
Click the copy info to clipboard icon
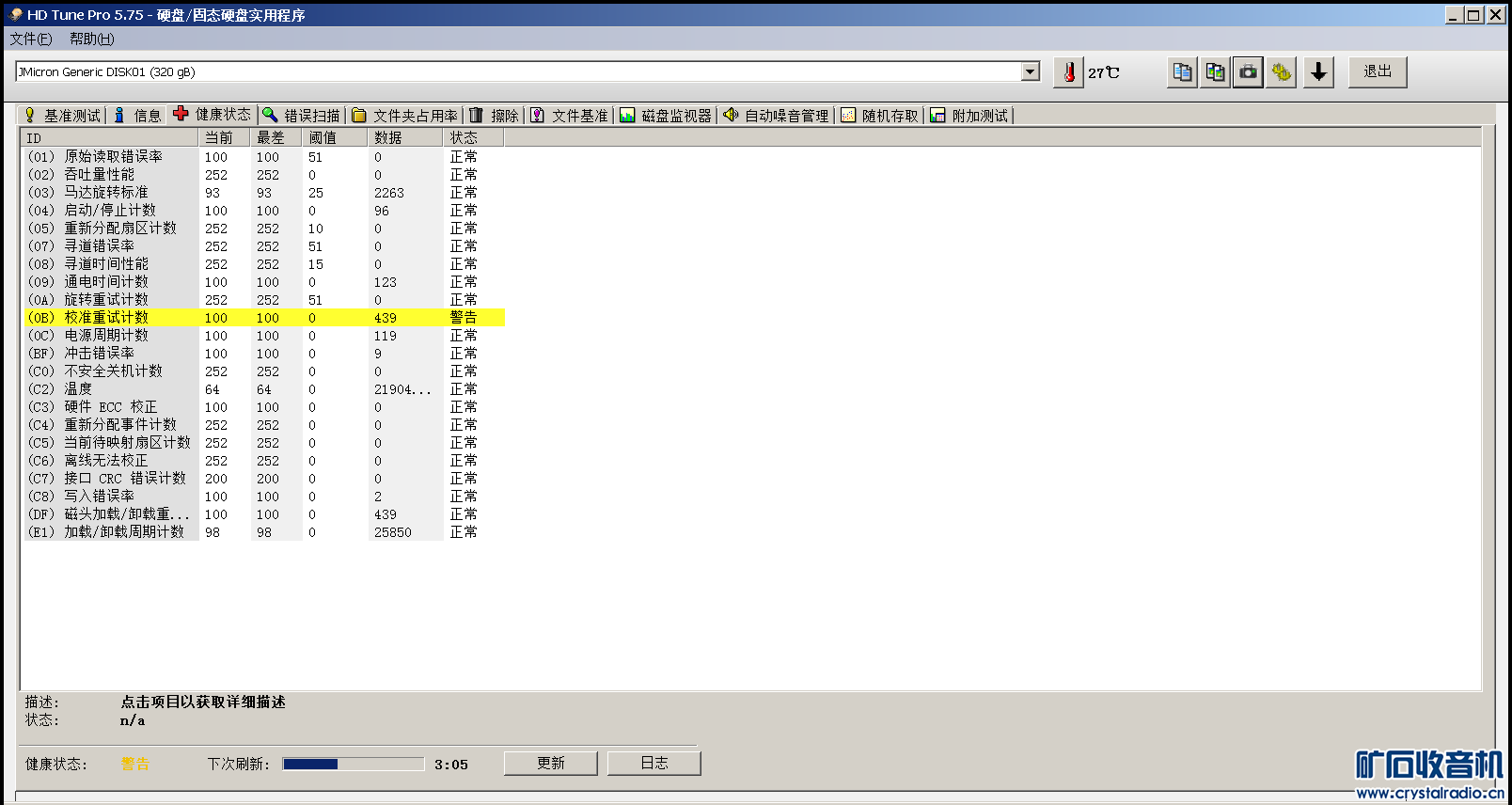pos(1183,72)
